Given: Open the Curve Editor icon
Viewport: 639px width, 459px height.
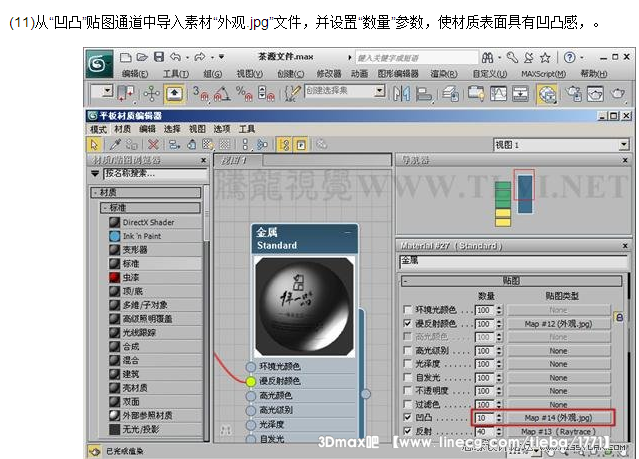Looking at the screenshot, I should [499, 94].
